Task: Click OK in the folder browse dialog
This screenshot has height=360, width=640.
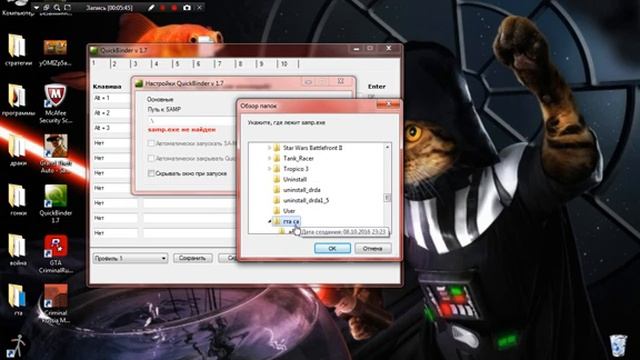Action: (332, 248)
